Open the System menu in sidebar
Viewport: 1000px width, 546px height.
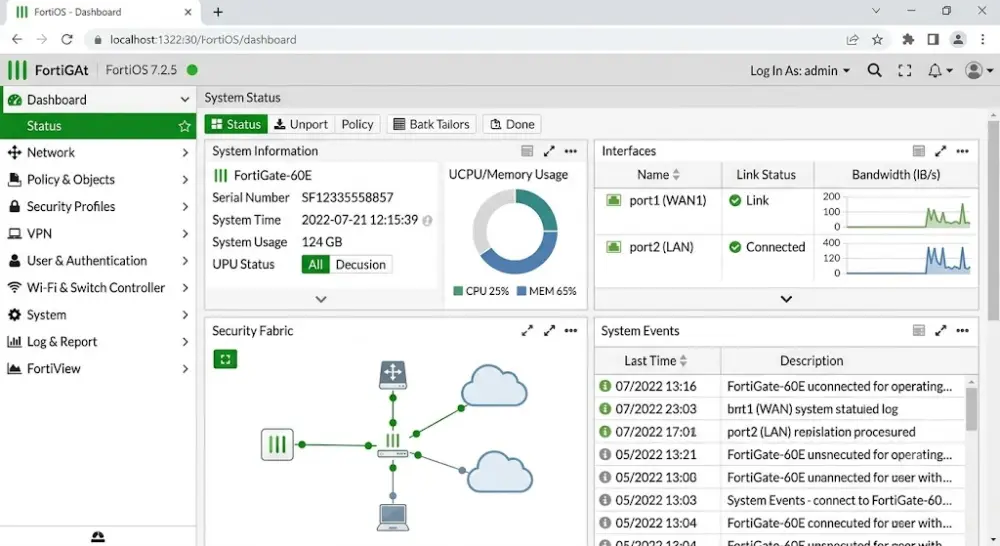[x=98, y=315]
